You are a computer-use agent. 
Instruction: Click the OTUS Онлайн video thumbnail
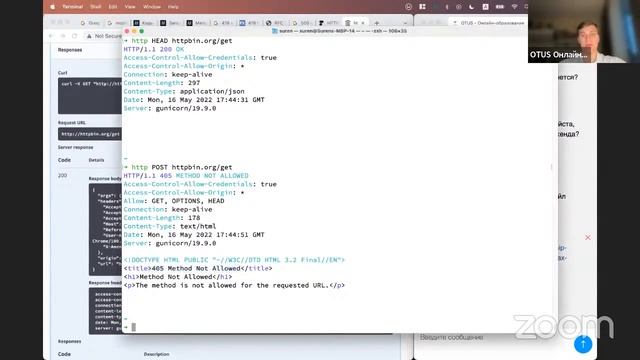pyautogui.click(x=584, y=31)
